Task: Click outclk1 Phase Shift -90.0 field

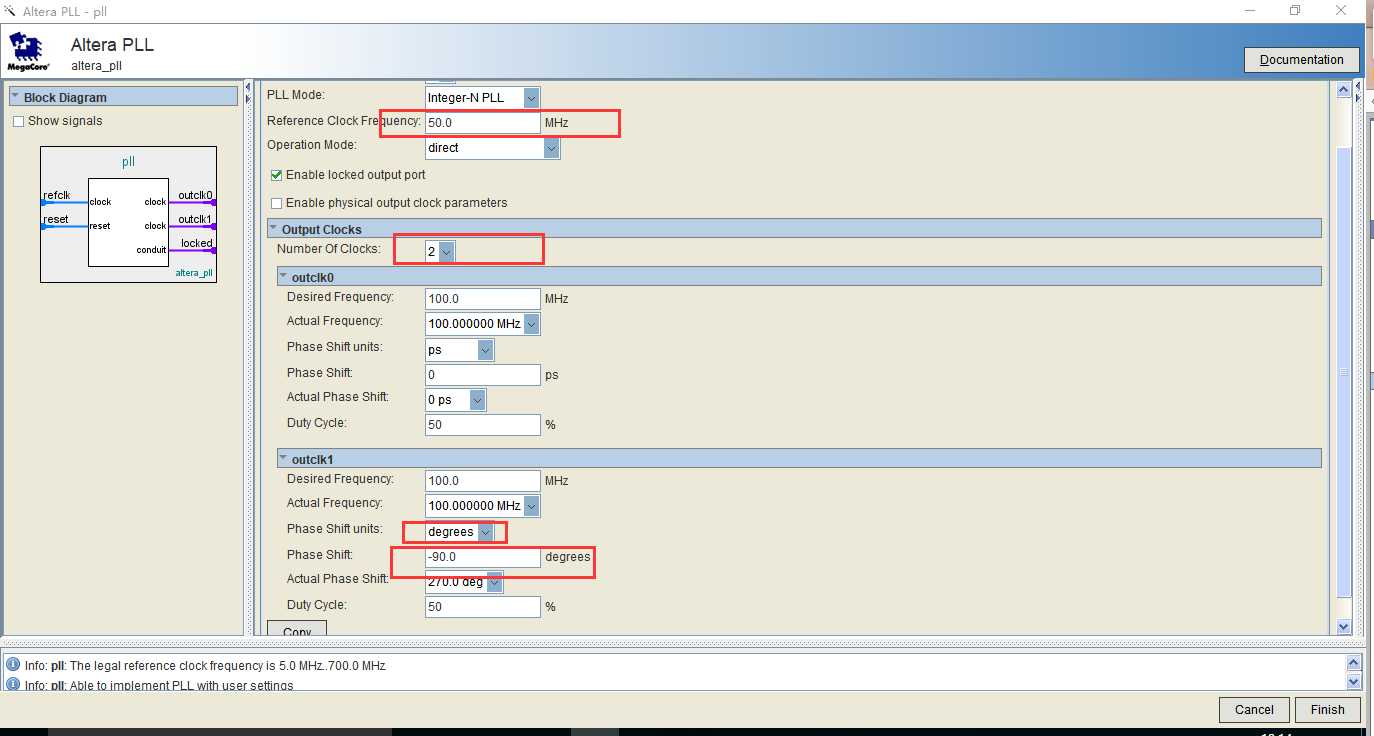Action: 483,557
